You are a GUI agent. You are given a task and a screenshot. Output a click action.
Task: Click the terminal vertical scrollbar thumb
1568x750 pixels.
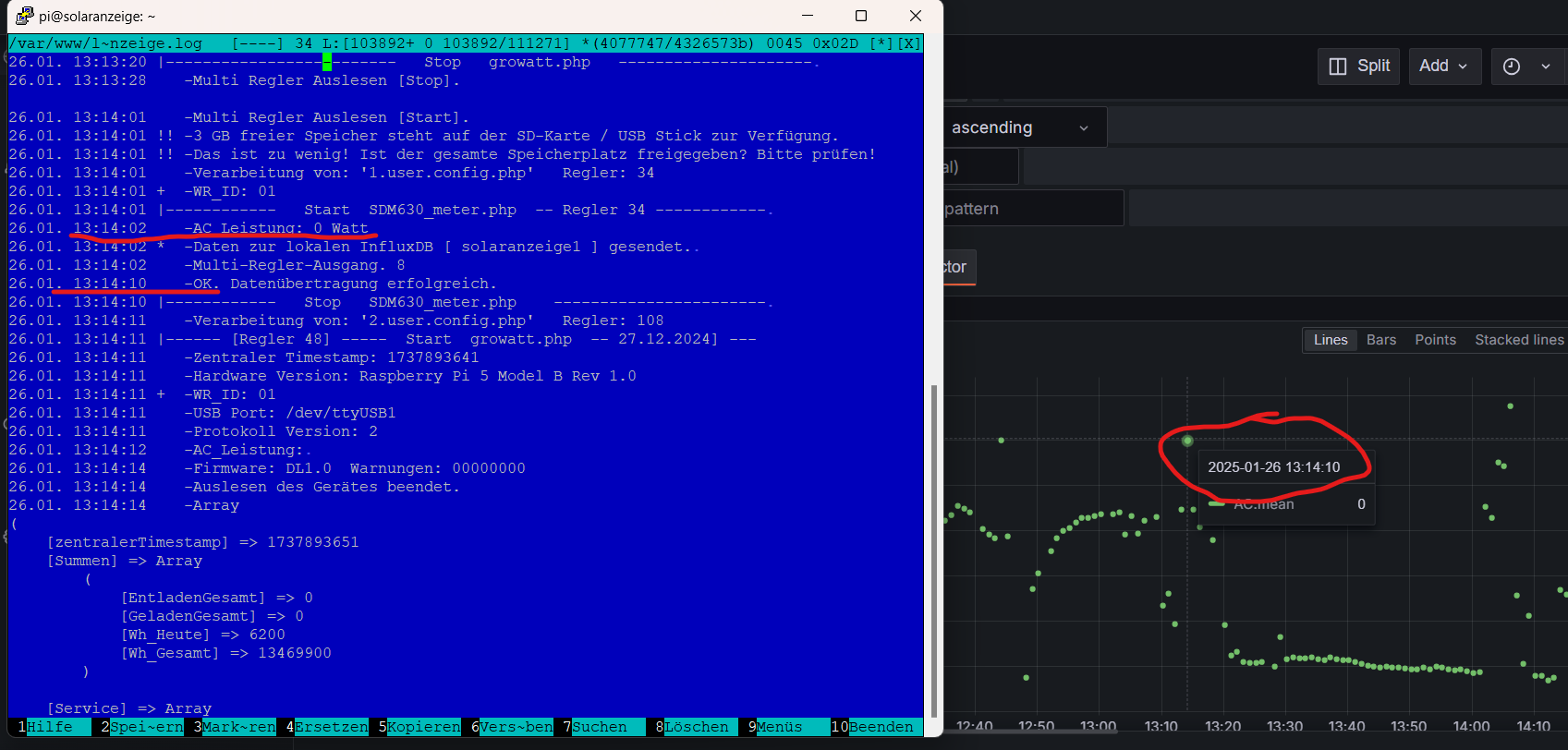[933, 550]
